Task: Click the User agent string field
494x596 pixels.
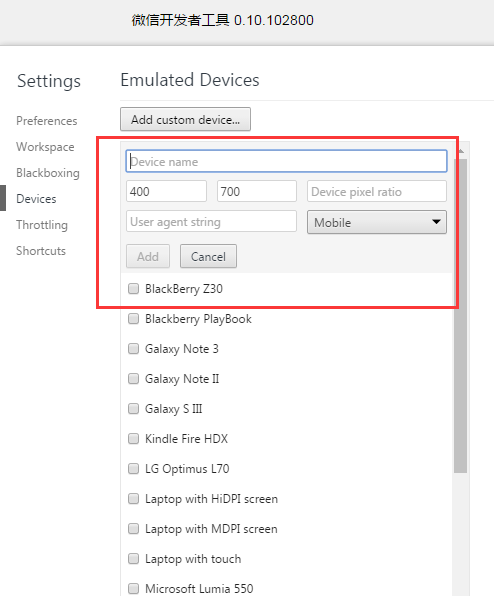Action: [211, 221]
